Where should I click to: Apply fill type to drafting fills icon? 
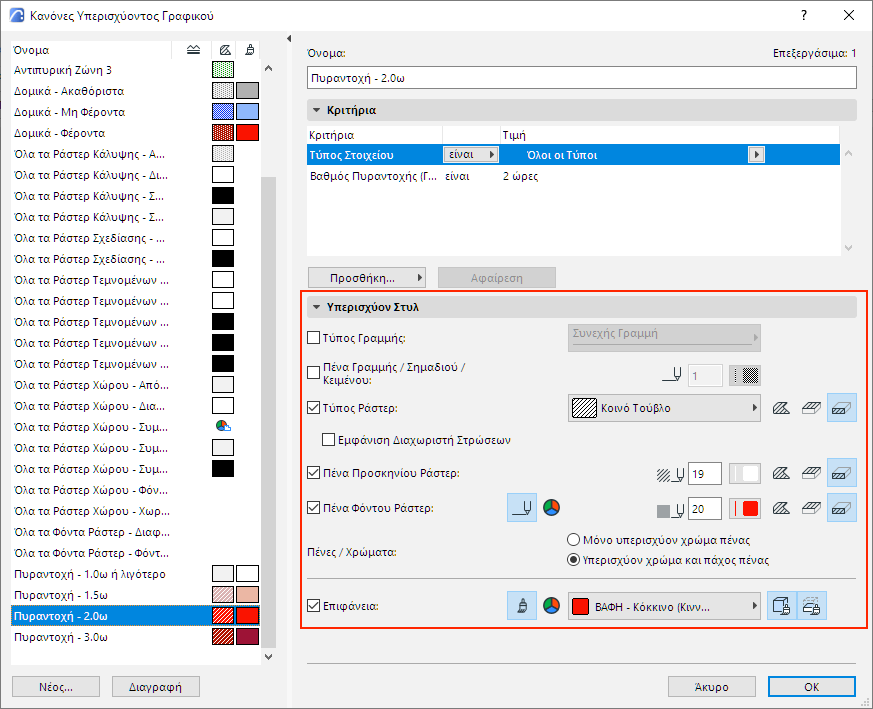(x=781, y=408)
